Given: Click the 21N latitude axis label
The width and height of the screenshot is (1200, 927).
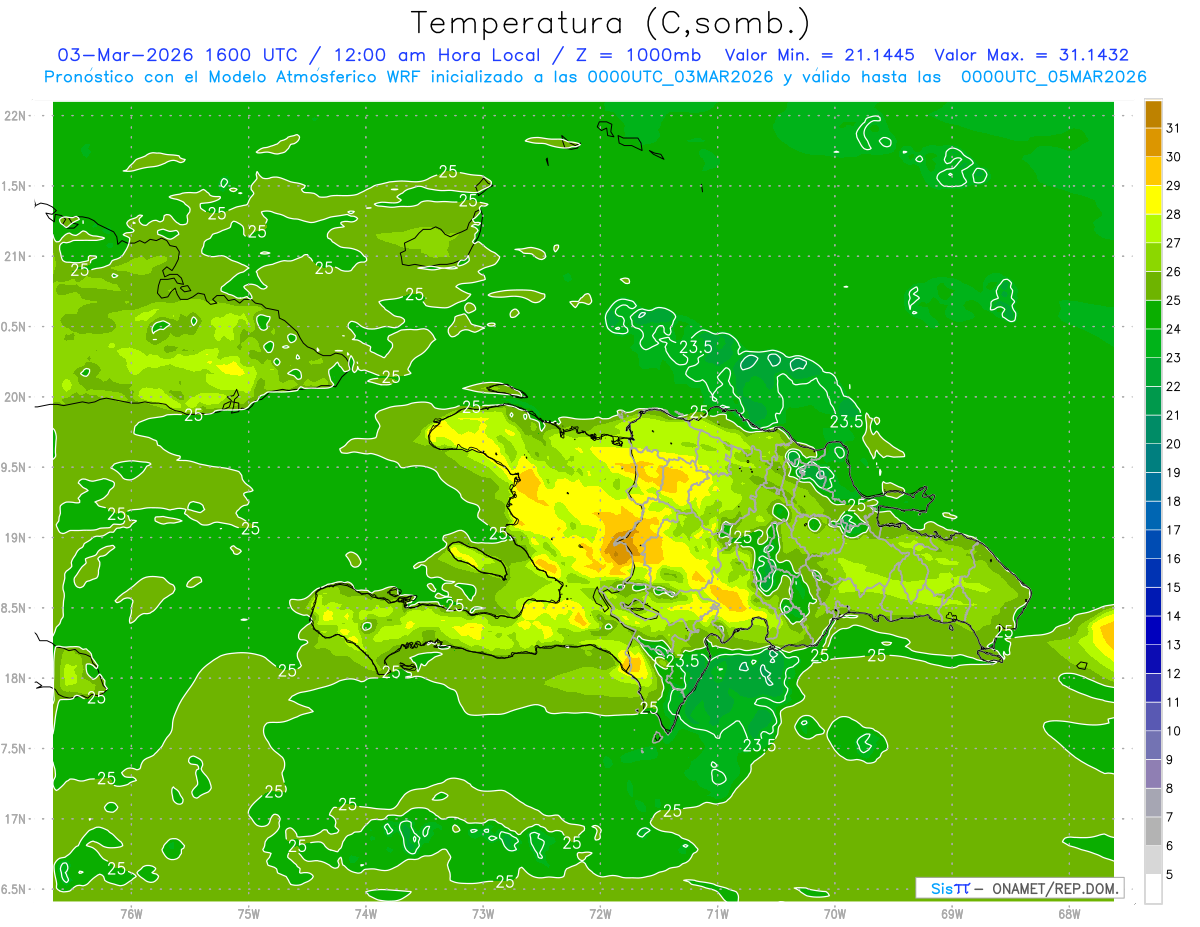Looking at the screenshot, I should pyautogui.click(x=15, y=256).
